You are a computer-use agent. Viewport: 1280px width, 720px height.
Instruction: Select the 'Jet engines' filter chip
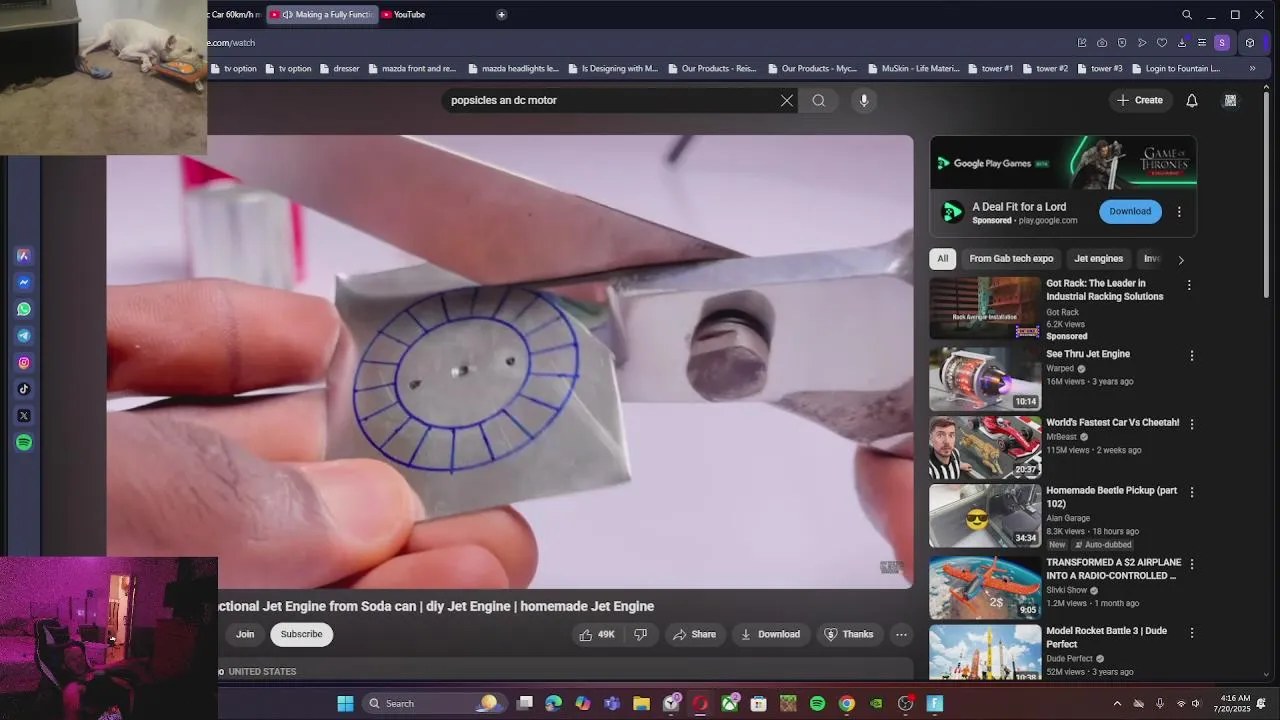(1098, 258)
